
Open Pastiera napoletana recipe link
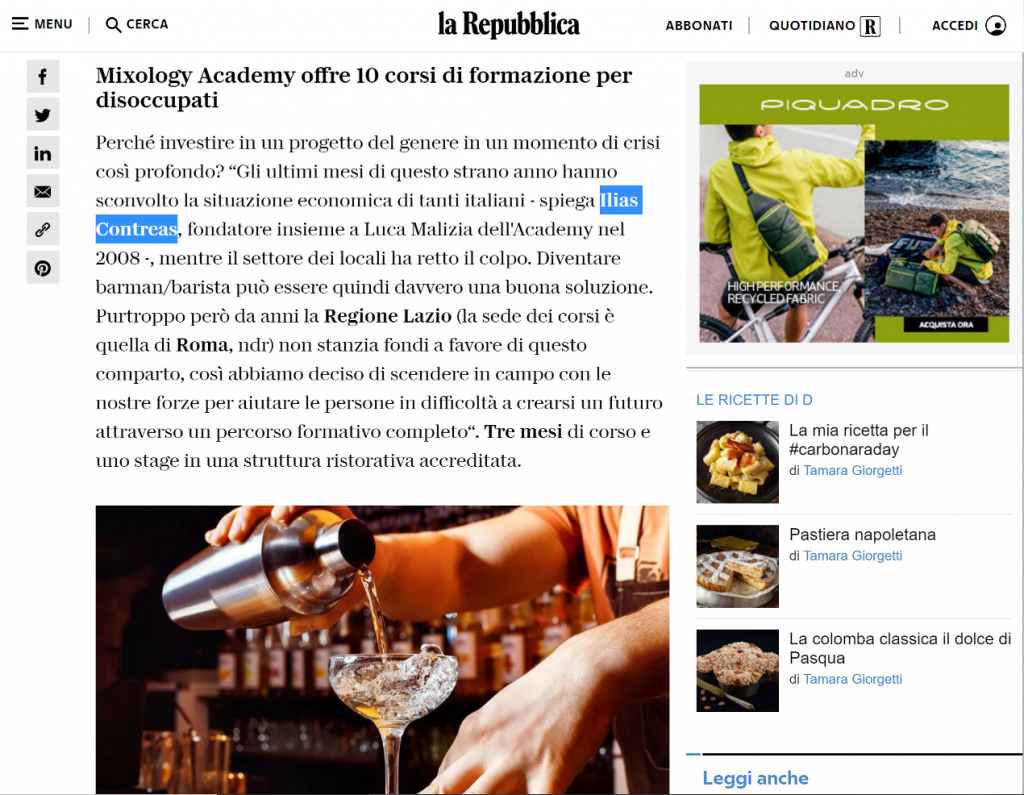coord(862,534)
